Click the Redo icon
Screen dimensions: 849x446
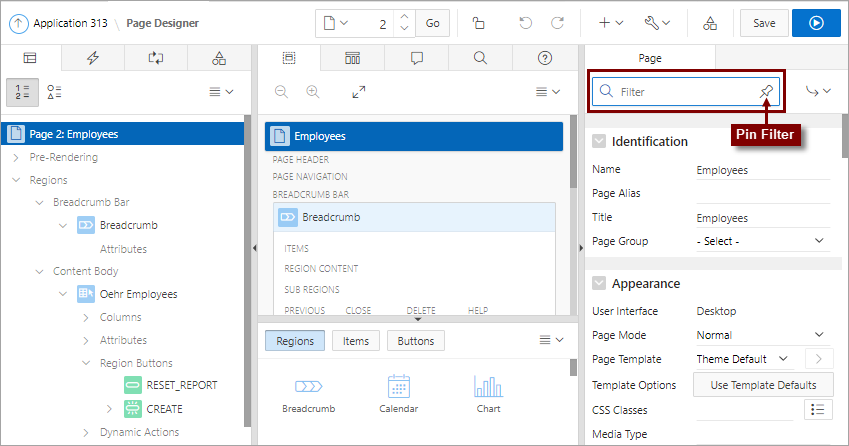point(557,23)
